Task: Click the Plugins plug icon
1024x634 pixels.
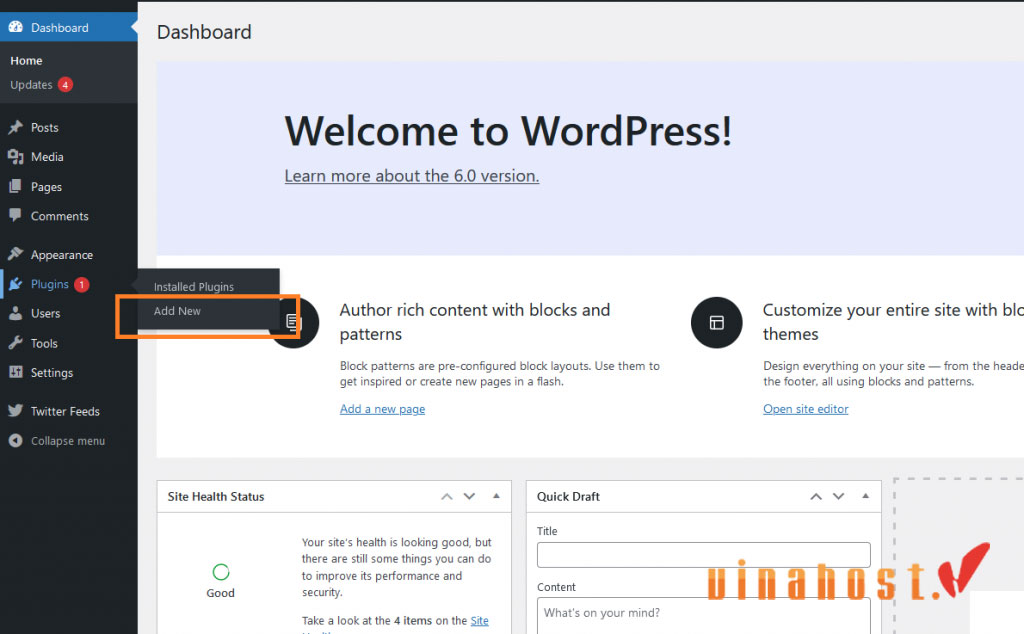Action: click(16, 284)
